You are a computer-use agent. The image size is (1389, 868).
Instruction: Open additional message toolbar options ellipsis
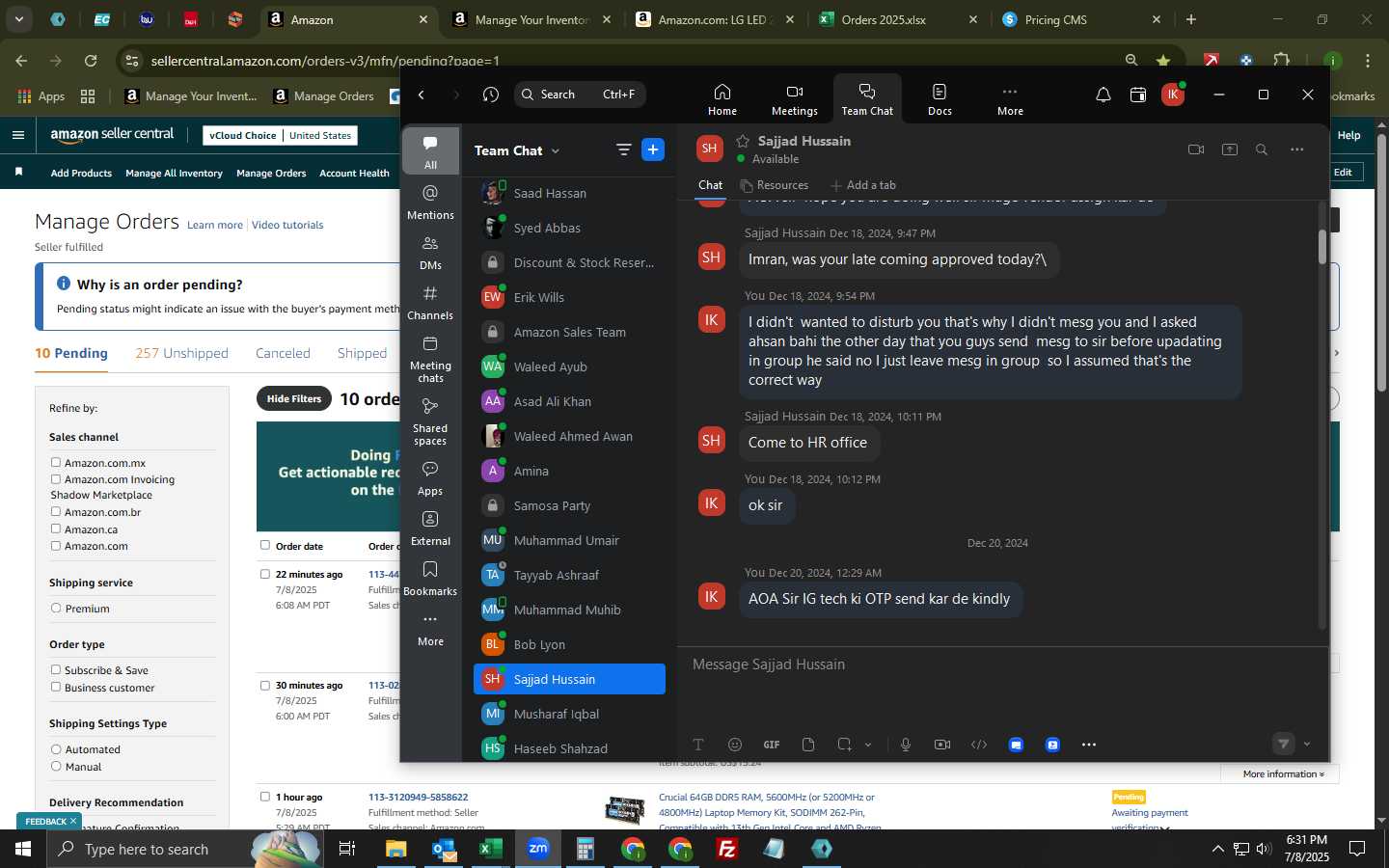click(x=1089, y=745)
